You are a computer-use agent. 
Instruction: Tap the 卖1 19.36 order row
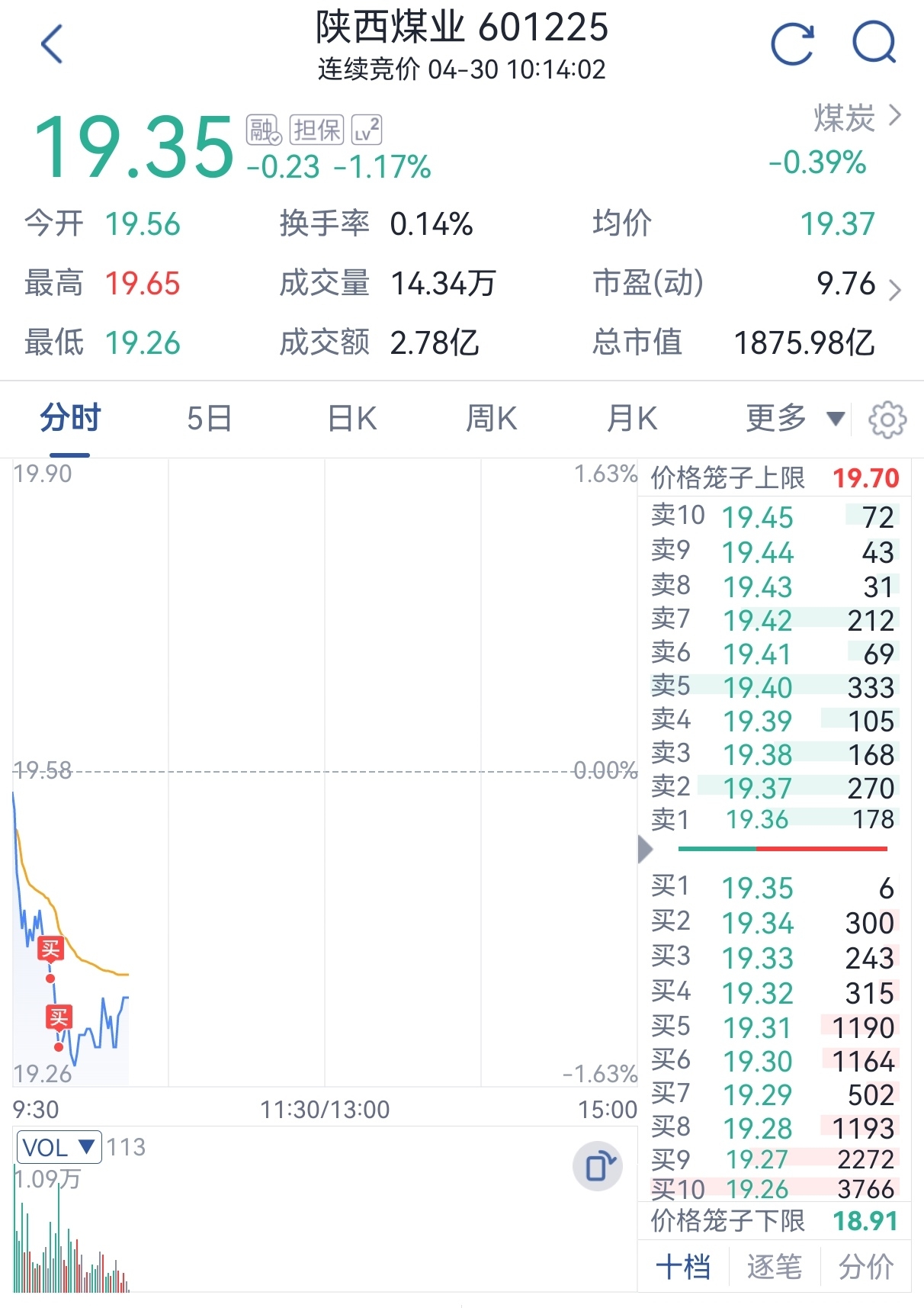click(774, 820)
